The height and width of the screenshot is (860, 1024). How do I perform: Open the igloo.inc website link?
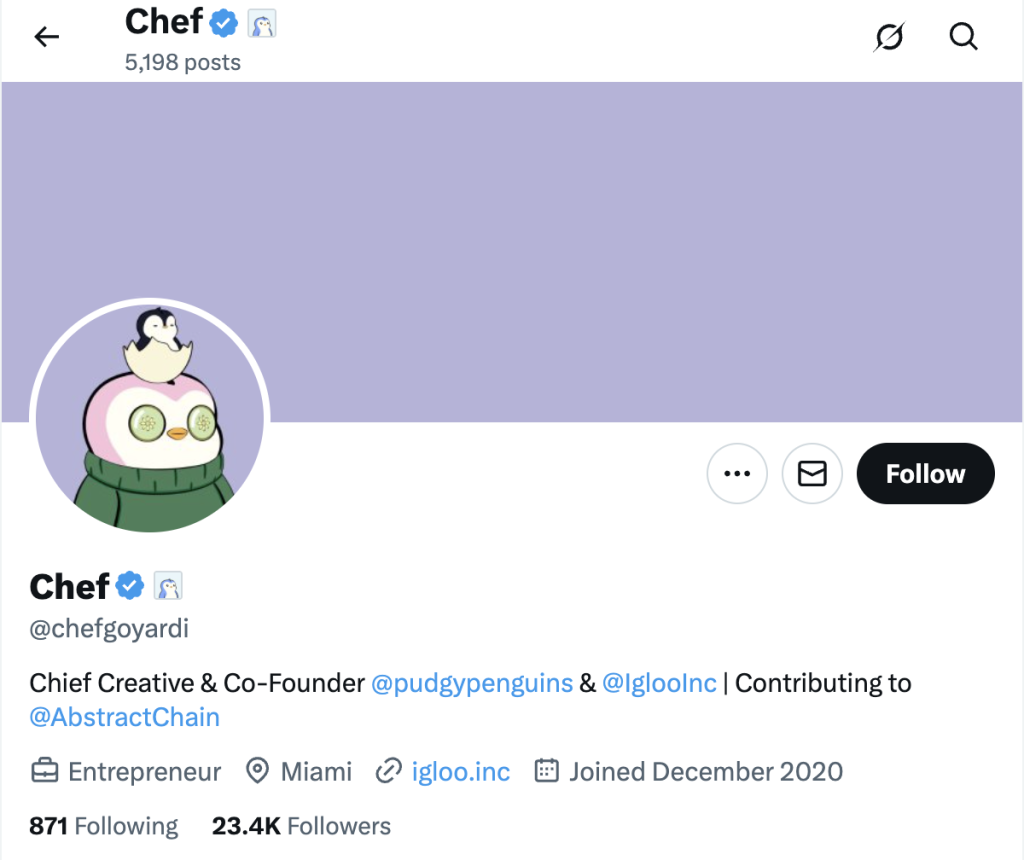click(x=461, y=772)
